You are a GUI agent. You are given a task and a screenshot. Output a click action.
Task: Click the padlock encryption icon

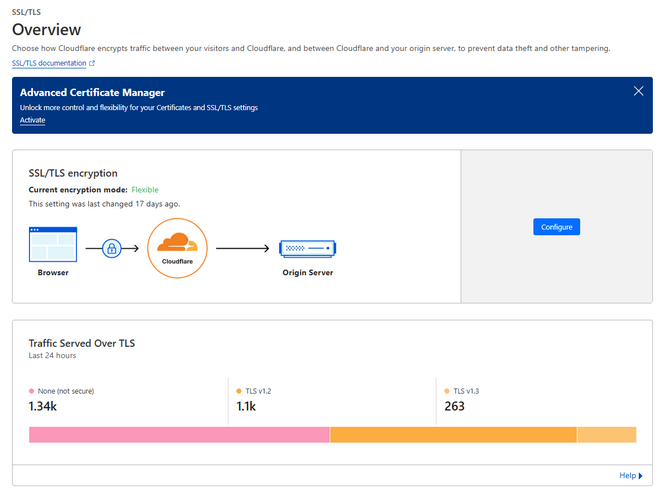[x=112, y=248]
